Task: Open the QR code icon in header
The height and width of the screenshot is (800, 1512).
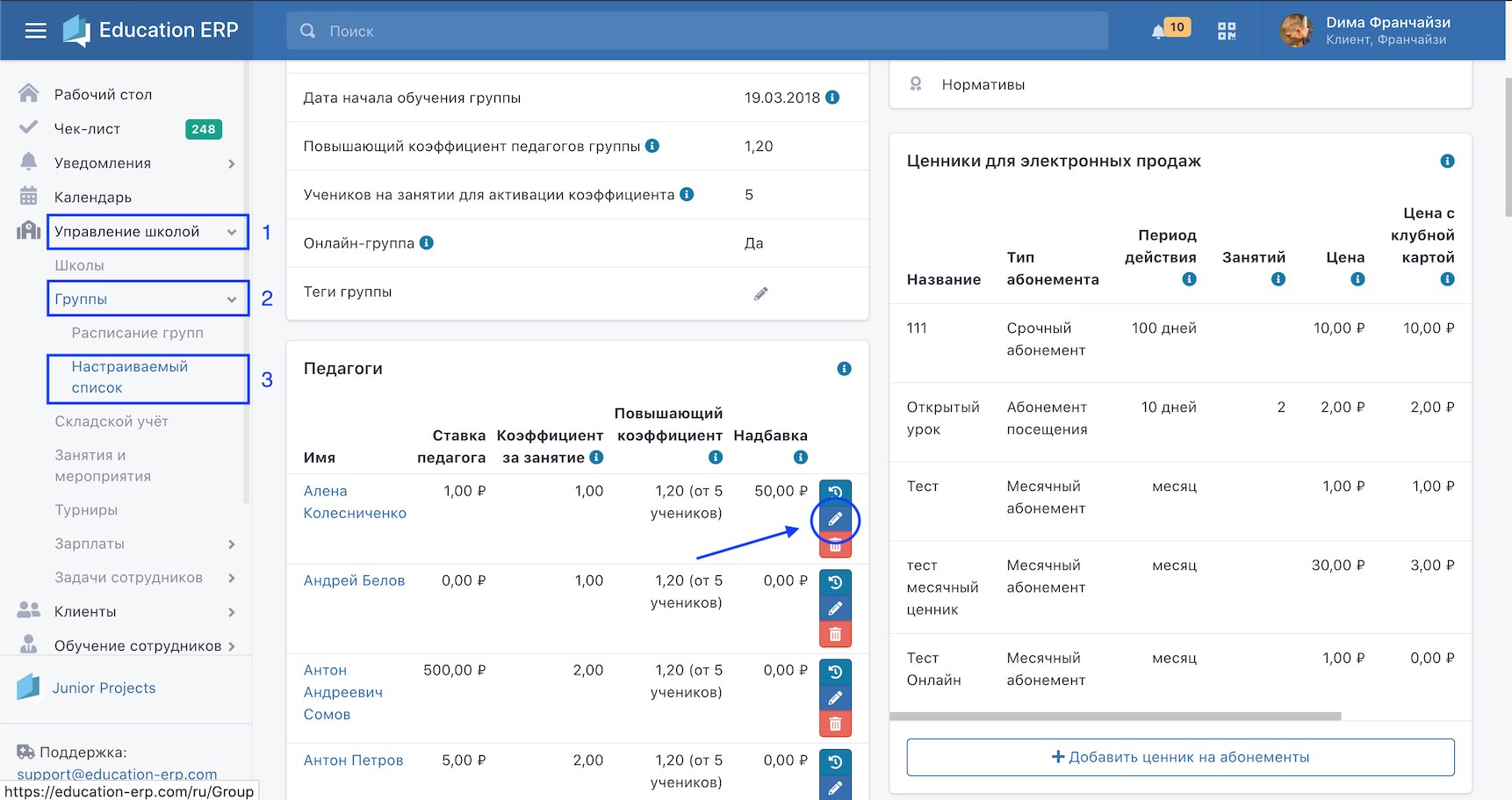Action: coord(1227,31)
